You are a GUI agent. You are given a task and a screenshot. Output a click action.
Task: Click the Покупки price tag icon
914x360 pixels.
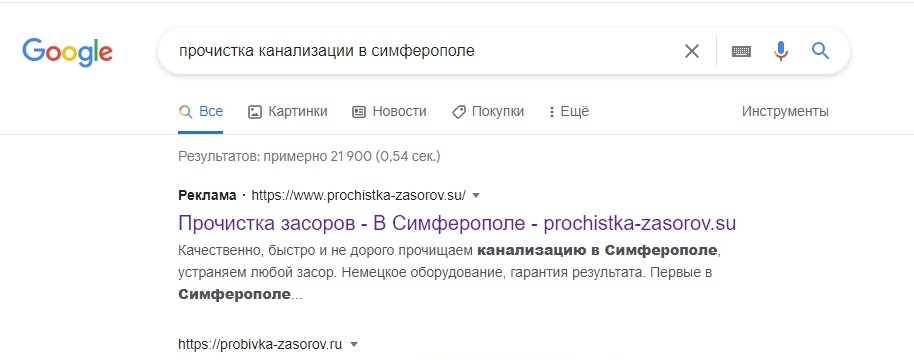click(459, 112)
